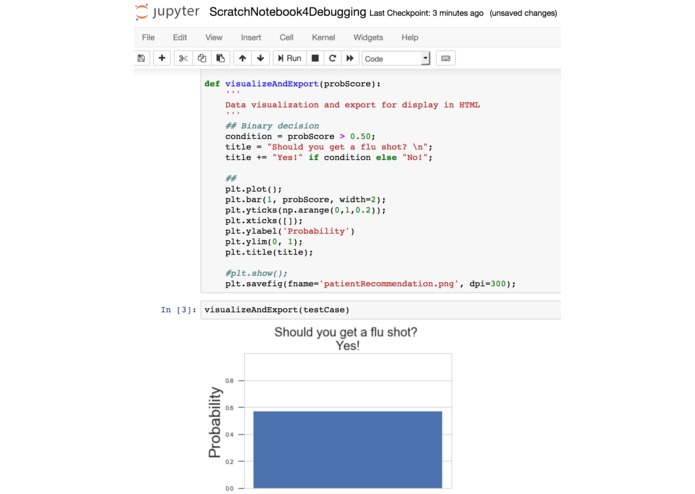Click the condition = probScore > 0.50 line

coord(300,136)
